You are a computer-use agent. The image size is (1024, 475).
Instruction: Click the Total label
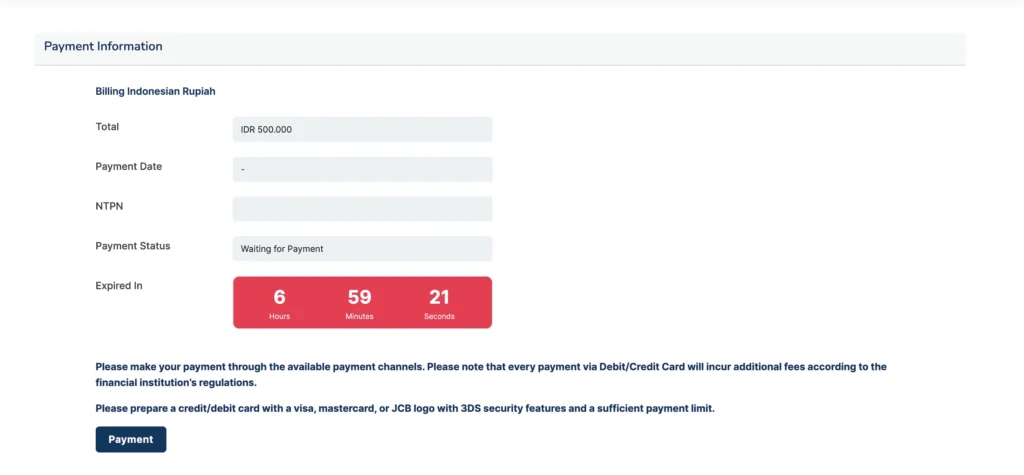point(107,127)
